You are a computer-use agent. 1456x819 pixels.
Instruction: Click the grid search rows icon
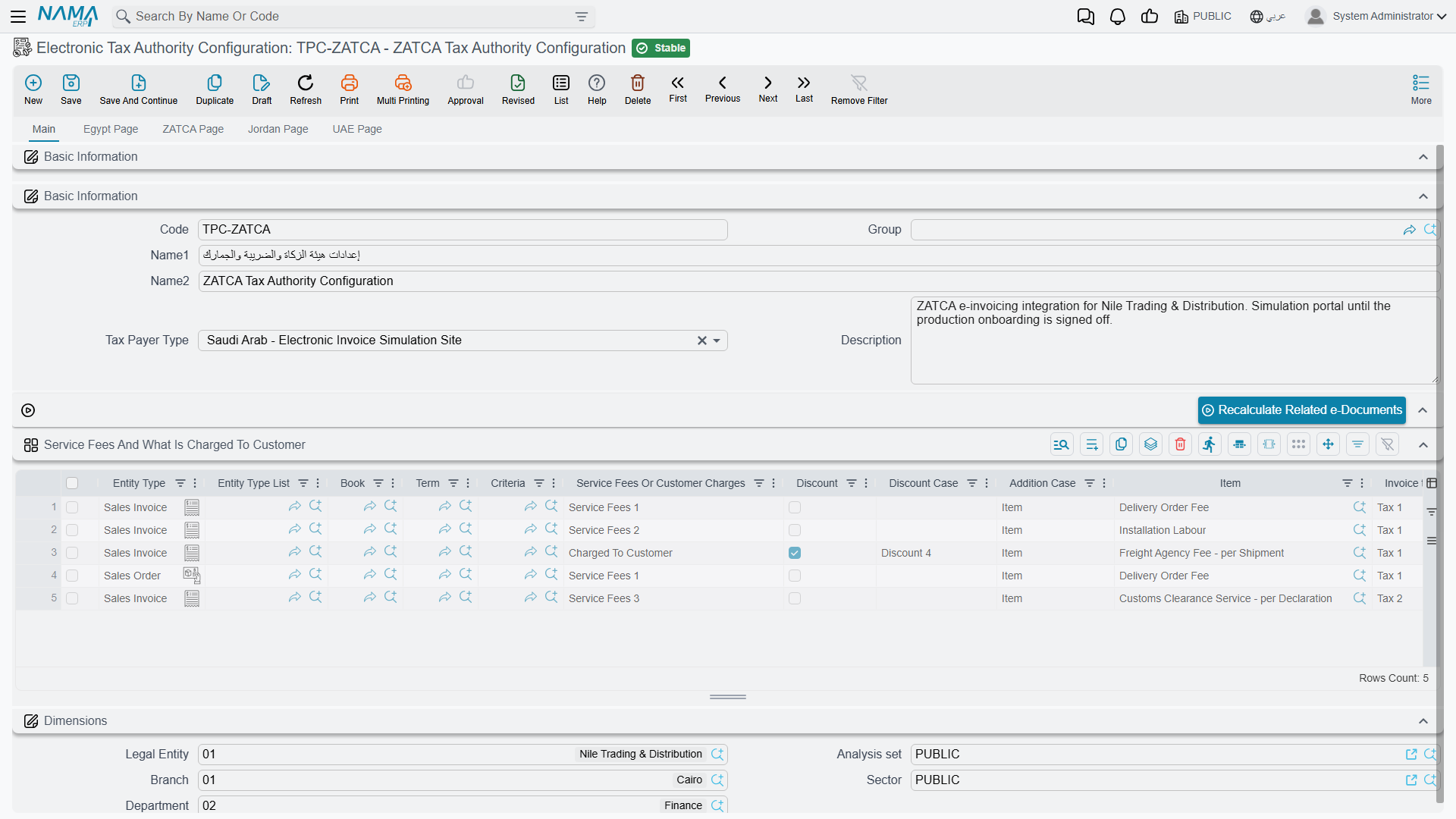click(x=1062, y=444)
